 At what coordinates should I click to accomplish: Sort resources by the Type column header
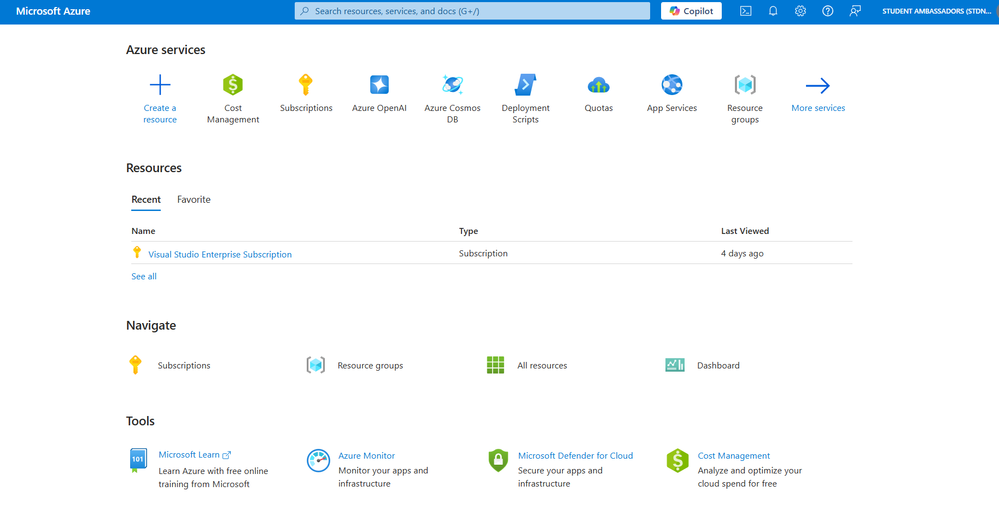click(468, 231)
